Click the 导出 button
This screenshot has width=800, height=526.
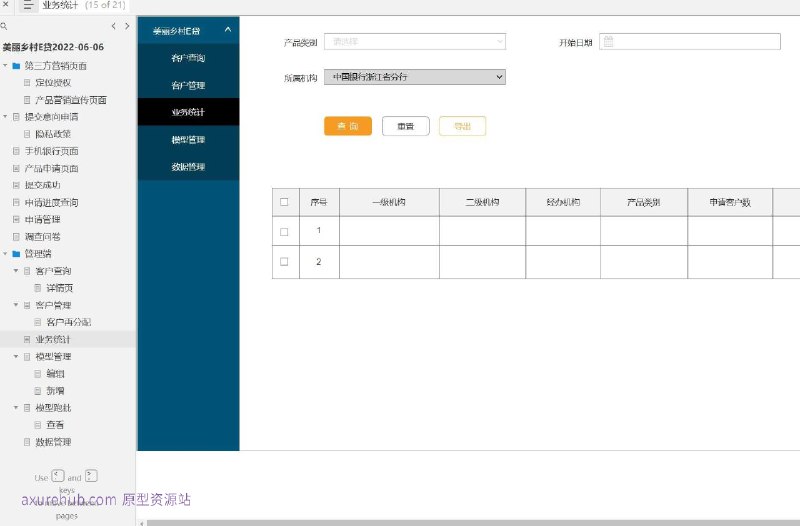pos(462,126)
